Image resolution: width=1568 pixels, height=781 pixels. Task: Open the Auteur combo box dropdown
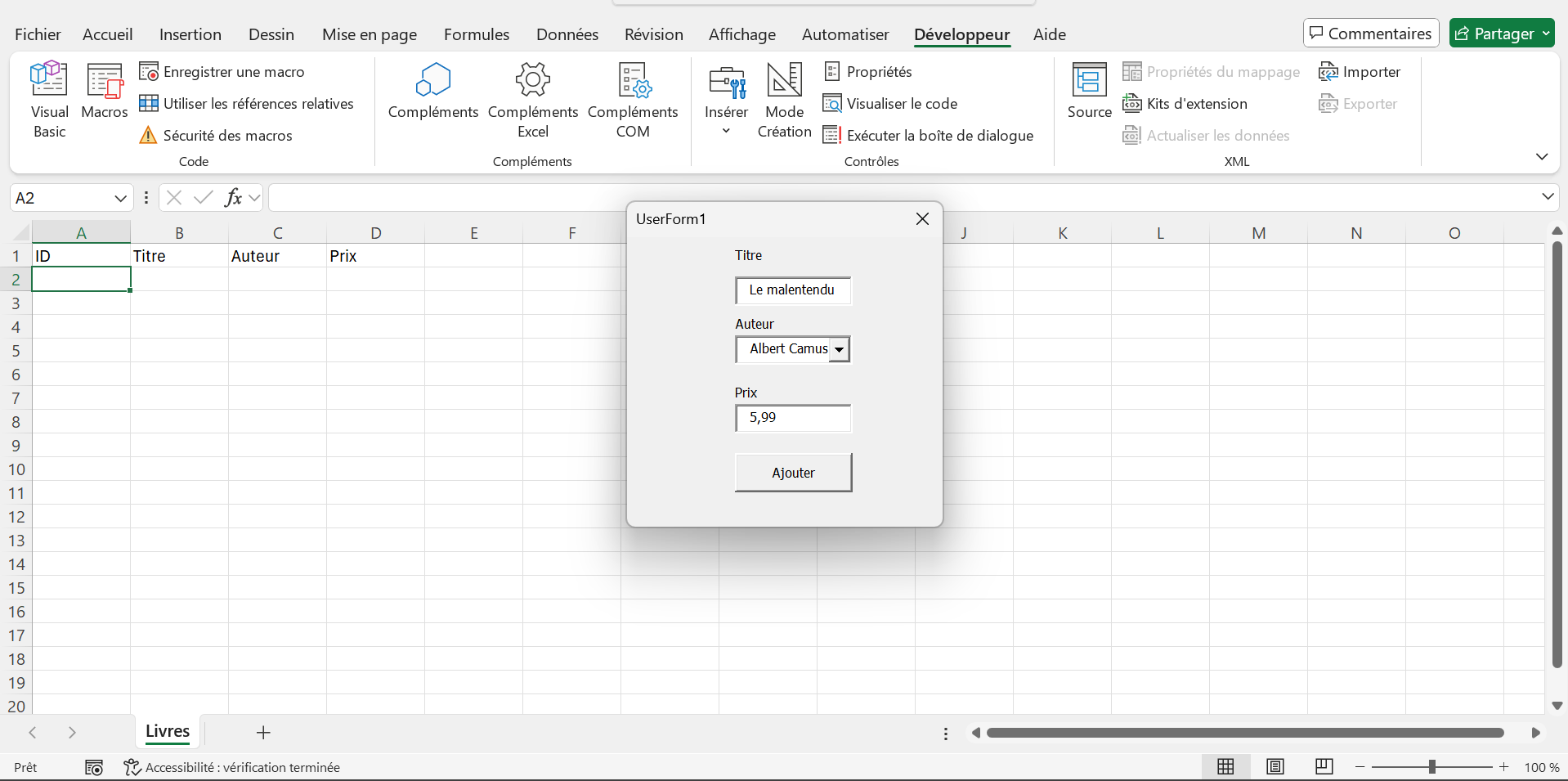click(840, 350)
